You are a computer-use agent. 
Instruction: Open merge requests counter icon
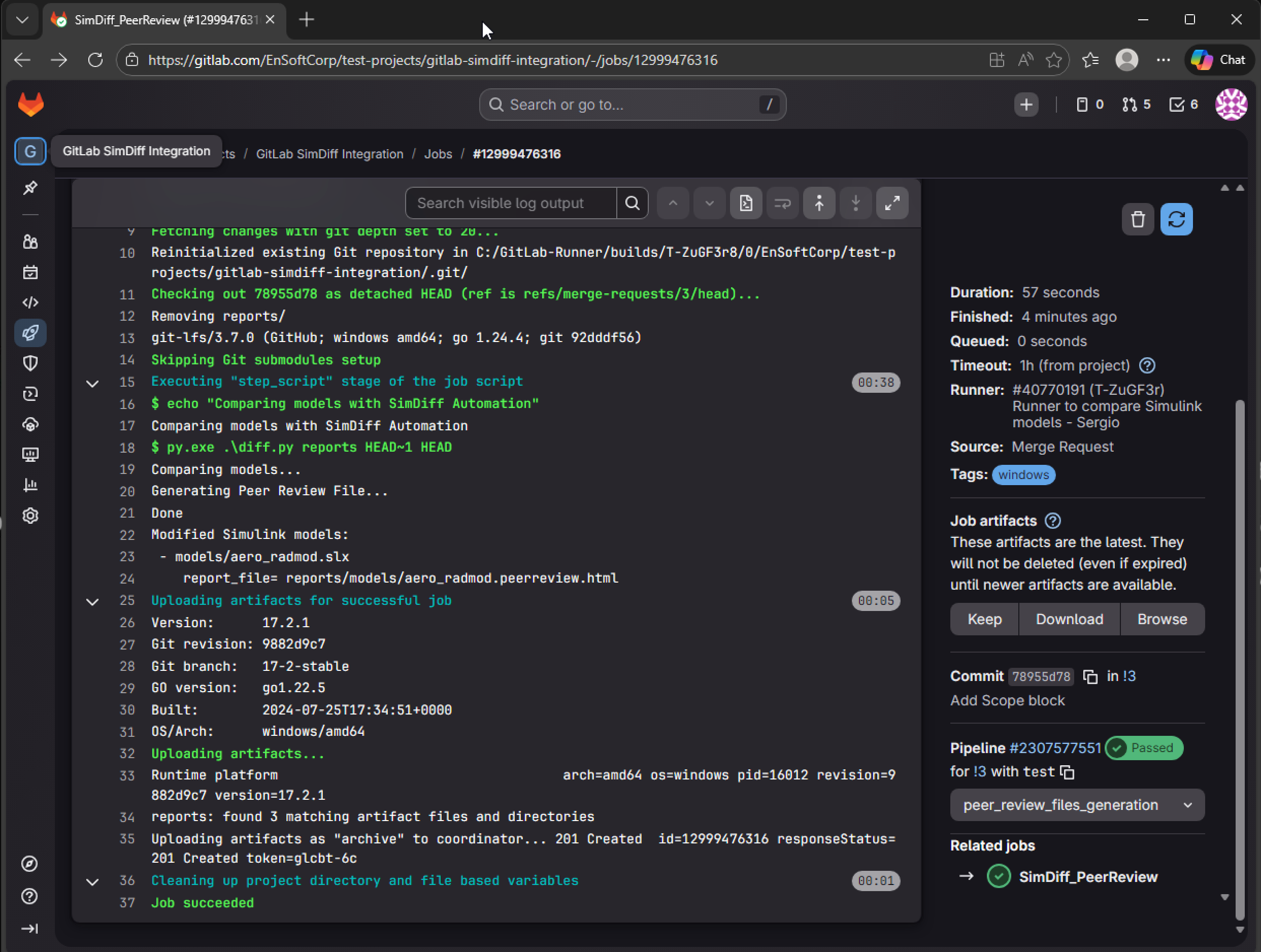(x=1136, y=105)
